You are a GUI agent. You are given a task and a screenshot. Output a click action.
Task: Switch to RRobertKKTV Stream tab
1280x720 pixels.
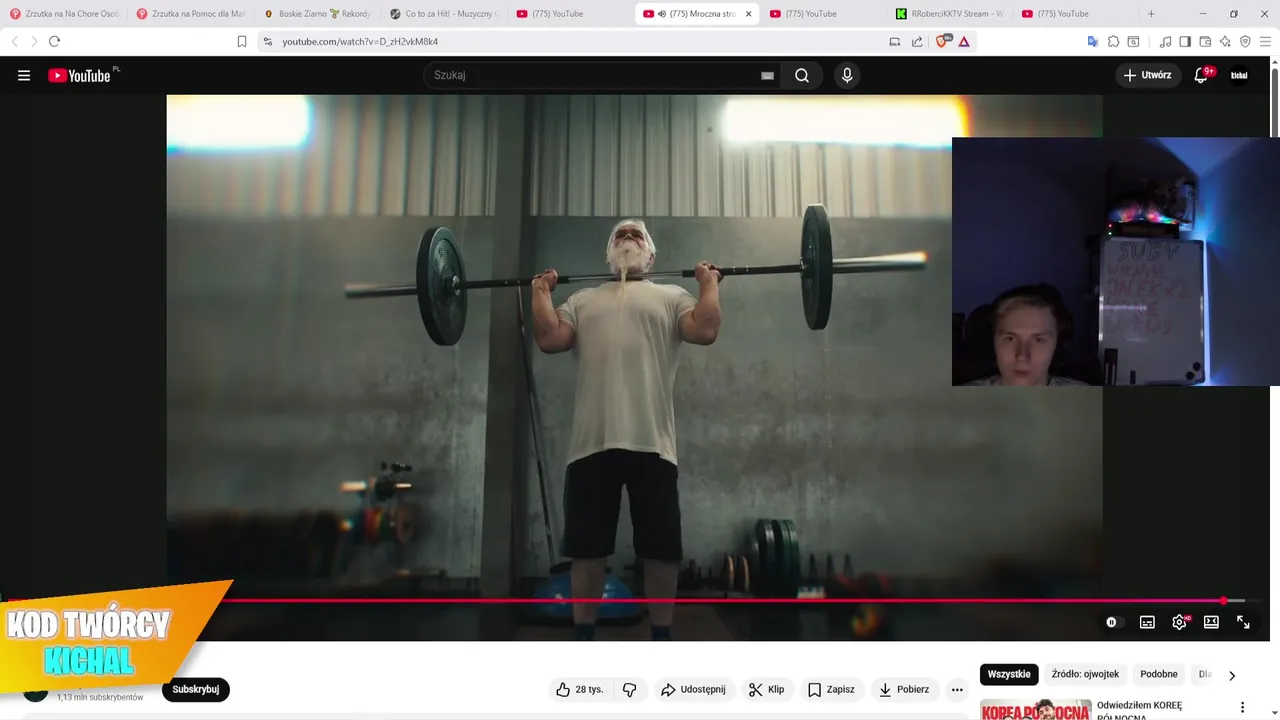[x=948, y=14]
